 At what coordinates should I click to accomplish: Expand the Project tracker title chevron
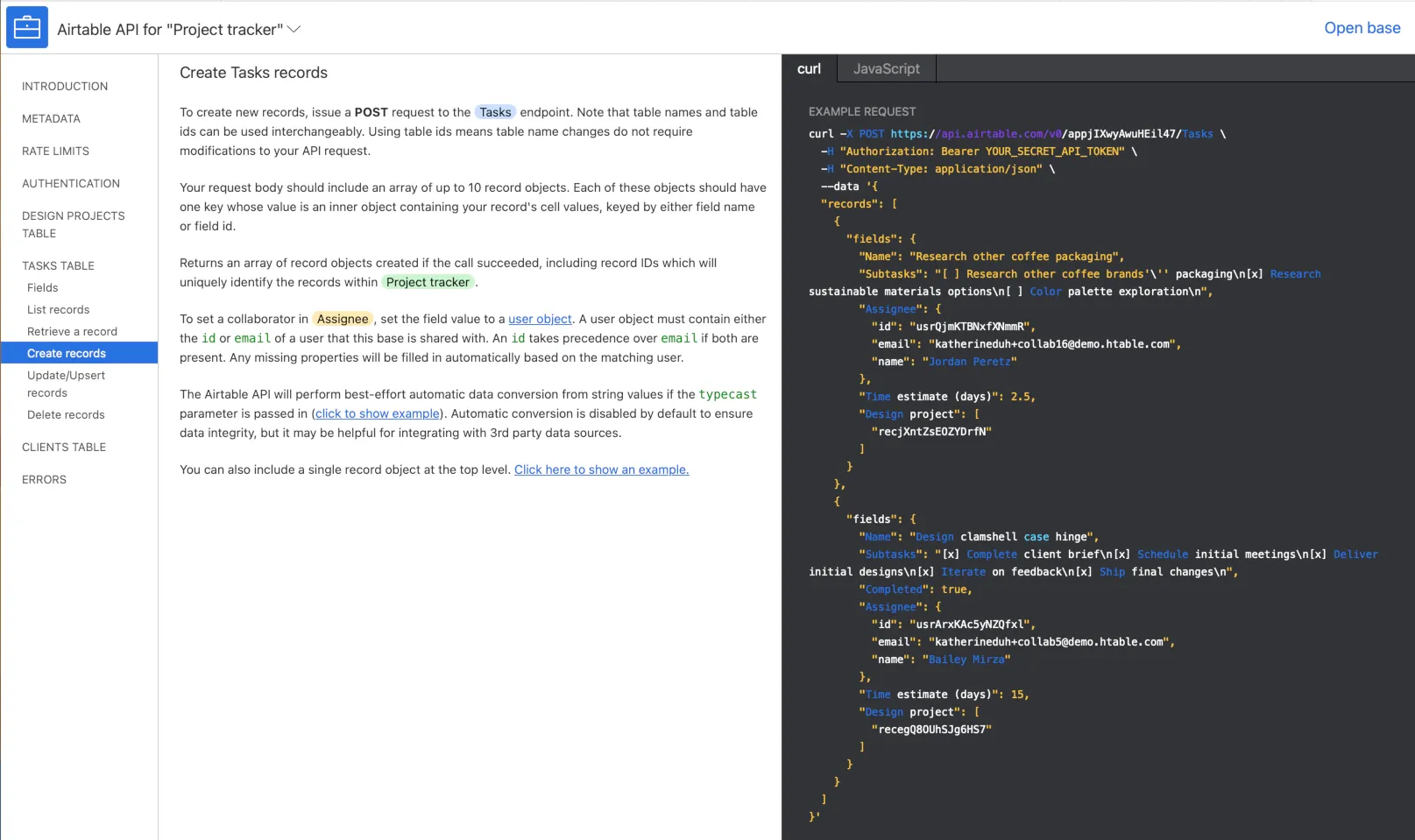(x=294, y=29)
